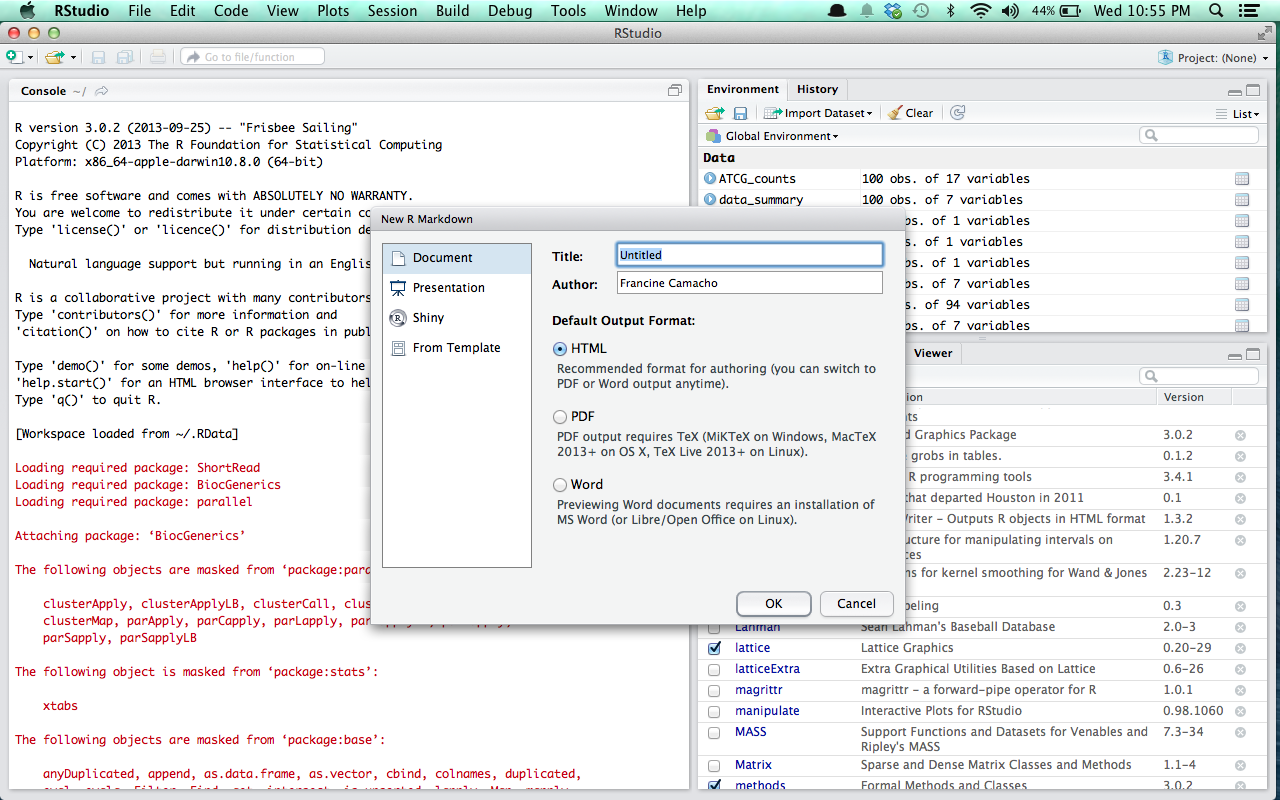Viewport: 1280px width, 800px height.
Task: Click the Clear broom icon in Environment
Action: coord(895,113)
